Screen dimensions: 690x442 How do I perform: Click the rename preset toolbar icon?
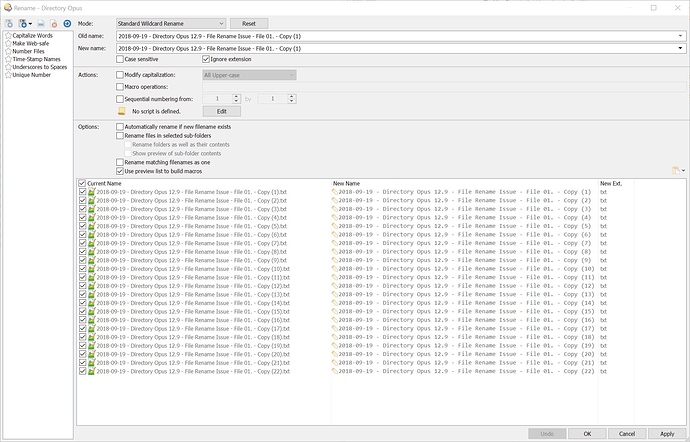tap(41, 24)
